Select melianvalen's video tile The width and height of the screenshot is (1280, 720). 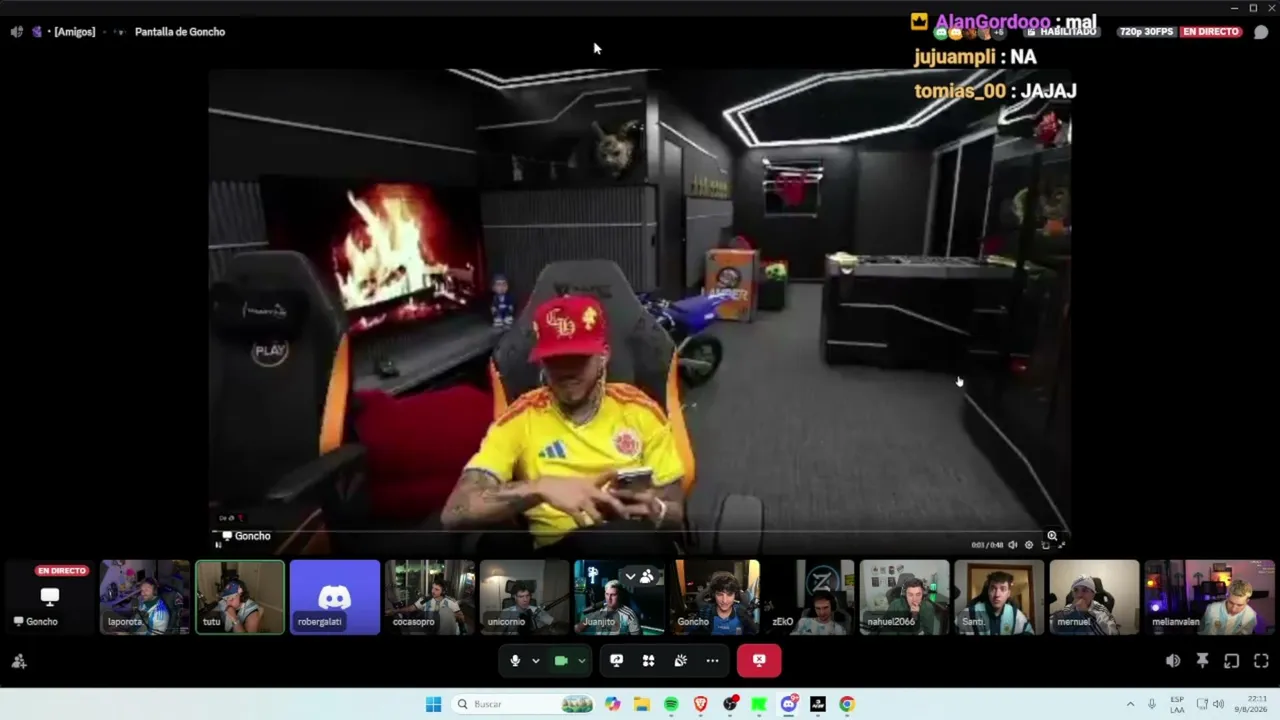pyautogui.click(x=1210, y=597)
